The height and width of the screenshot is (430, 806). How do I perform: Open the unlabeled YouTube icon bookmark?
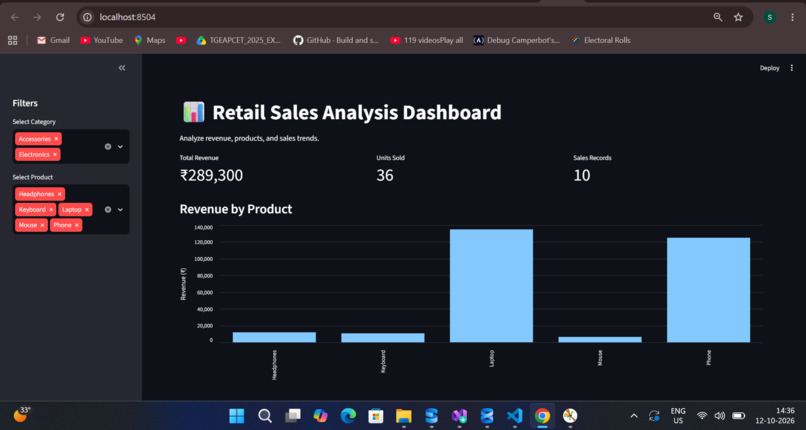pos(181,40)
